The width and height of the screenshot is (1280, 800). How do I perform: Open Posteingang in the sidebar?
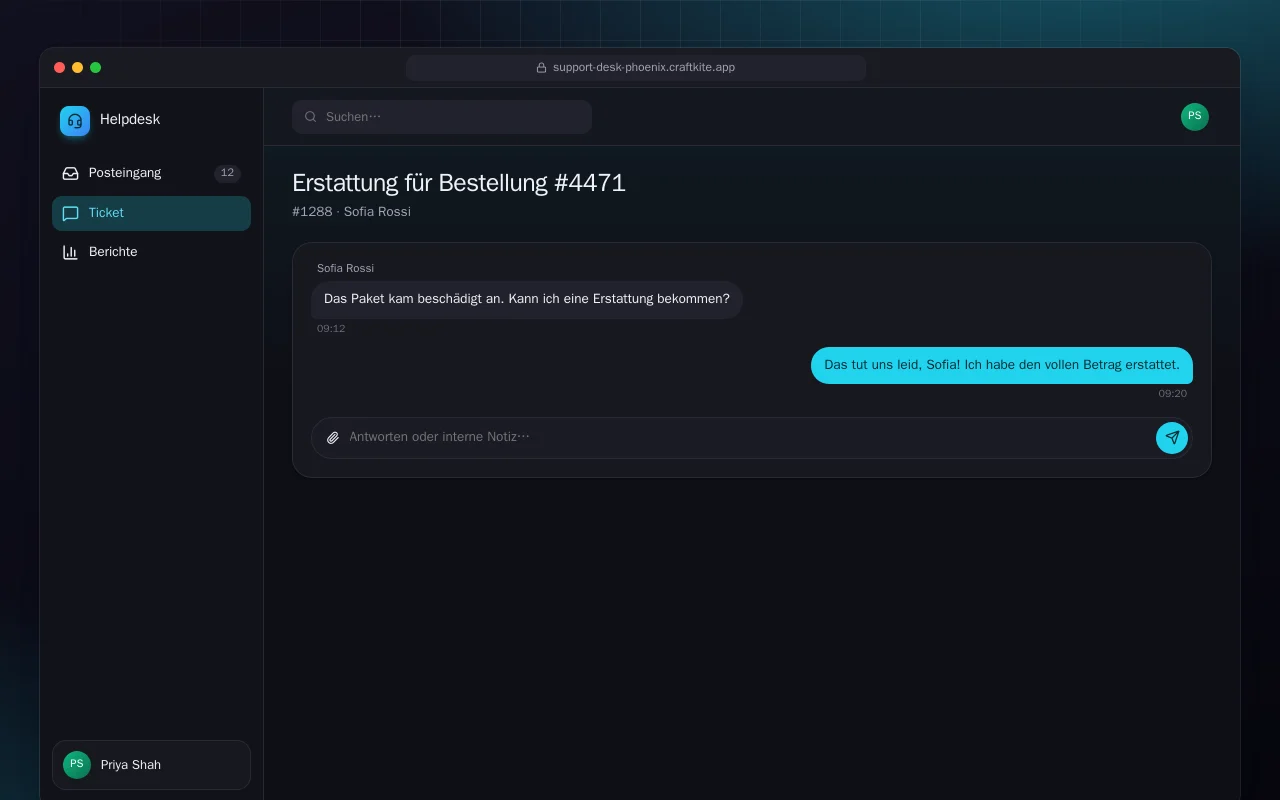151,173
